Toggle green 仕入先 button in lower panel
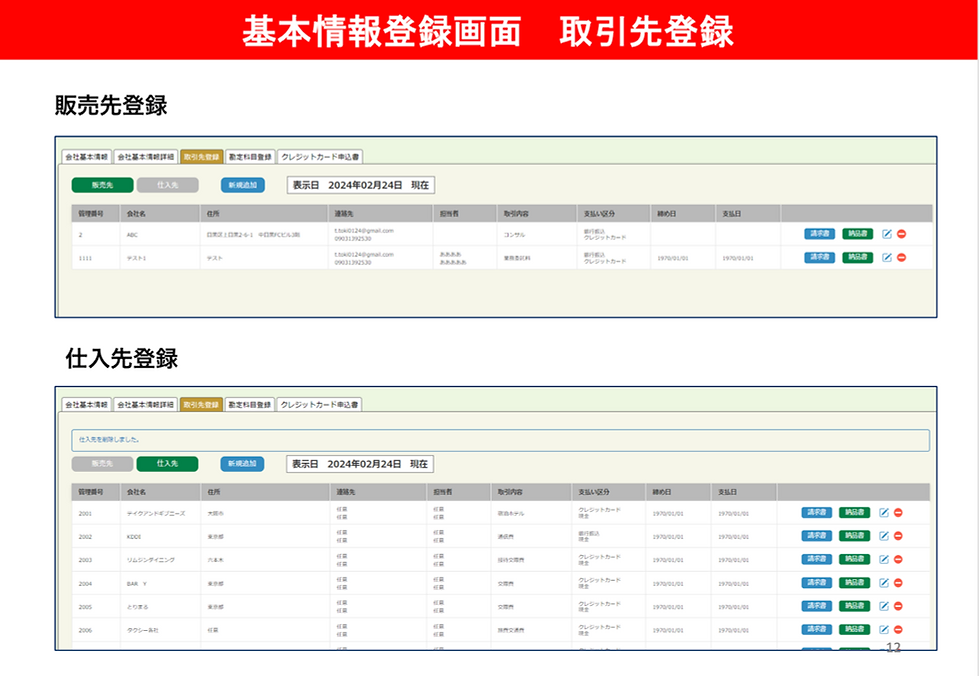 tap(167, 464)
